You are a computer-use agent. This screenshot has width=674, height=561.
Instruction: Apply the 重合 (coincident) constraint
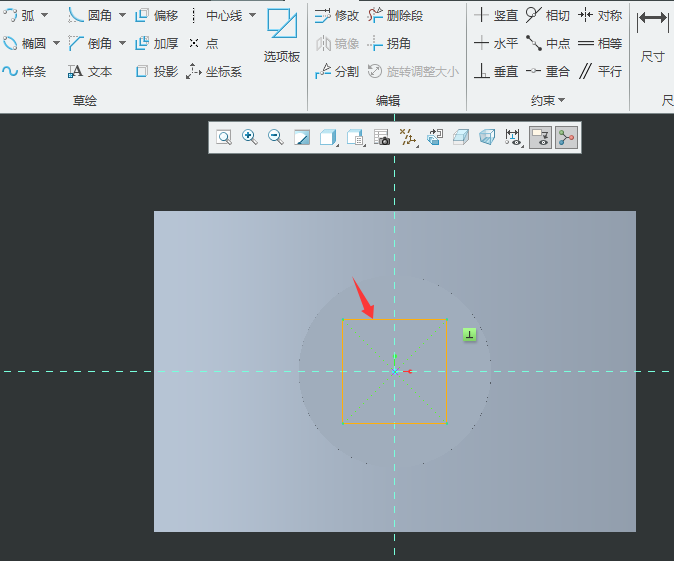coord(548,71)
